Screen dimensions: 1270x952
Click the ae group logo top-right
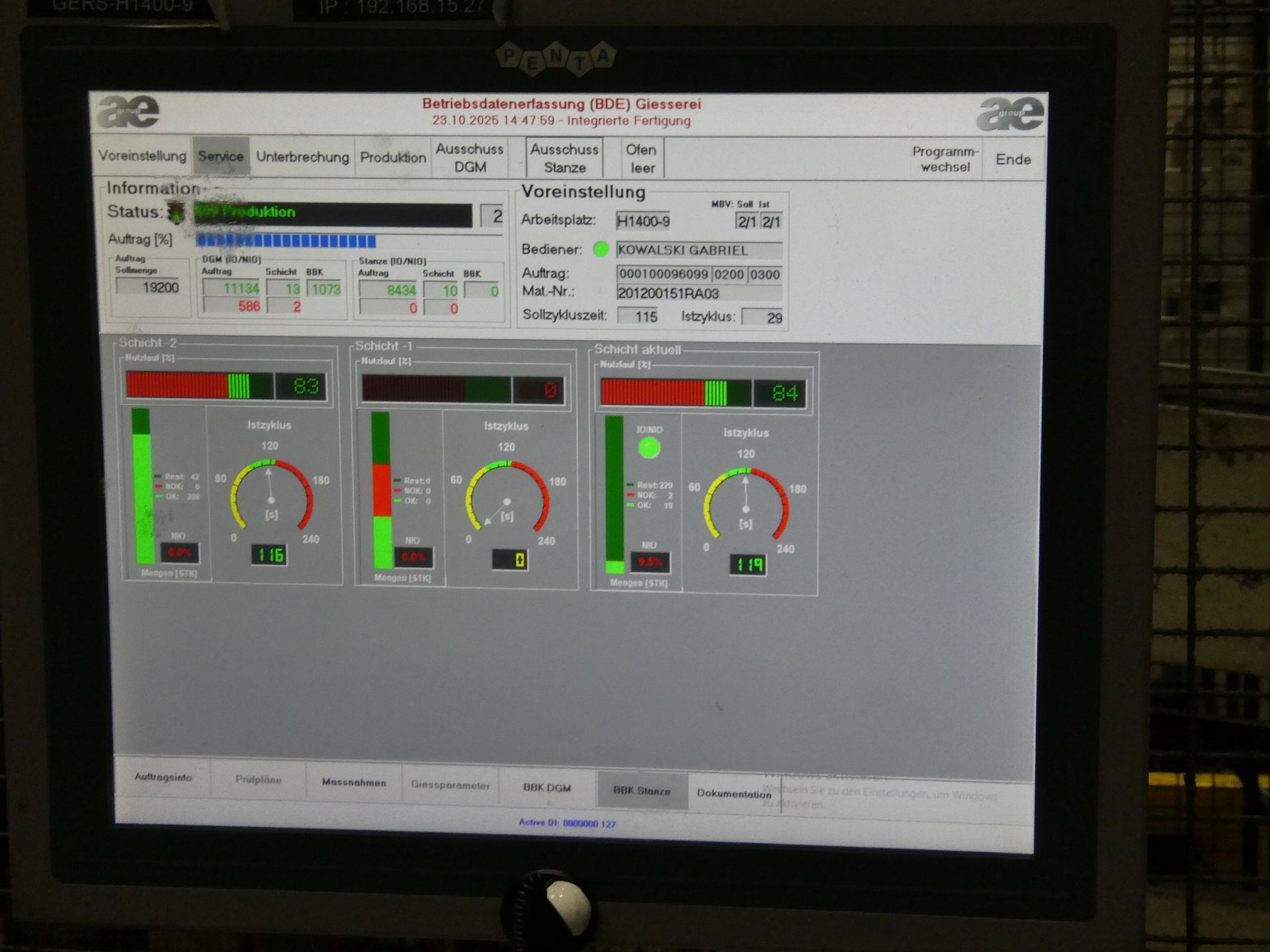click(x=1009, y=114)
